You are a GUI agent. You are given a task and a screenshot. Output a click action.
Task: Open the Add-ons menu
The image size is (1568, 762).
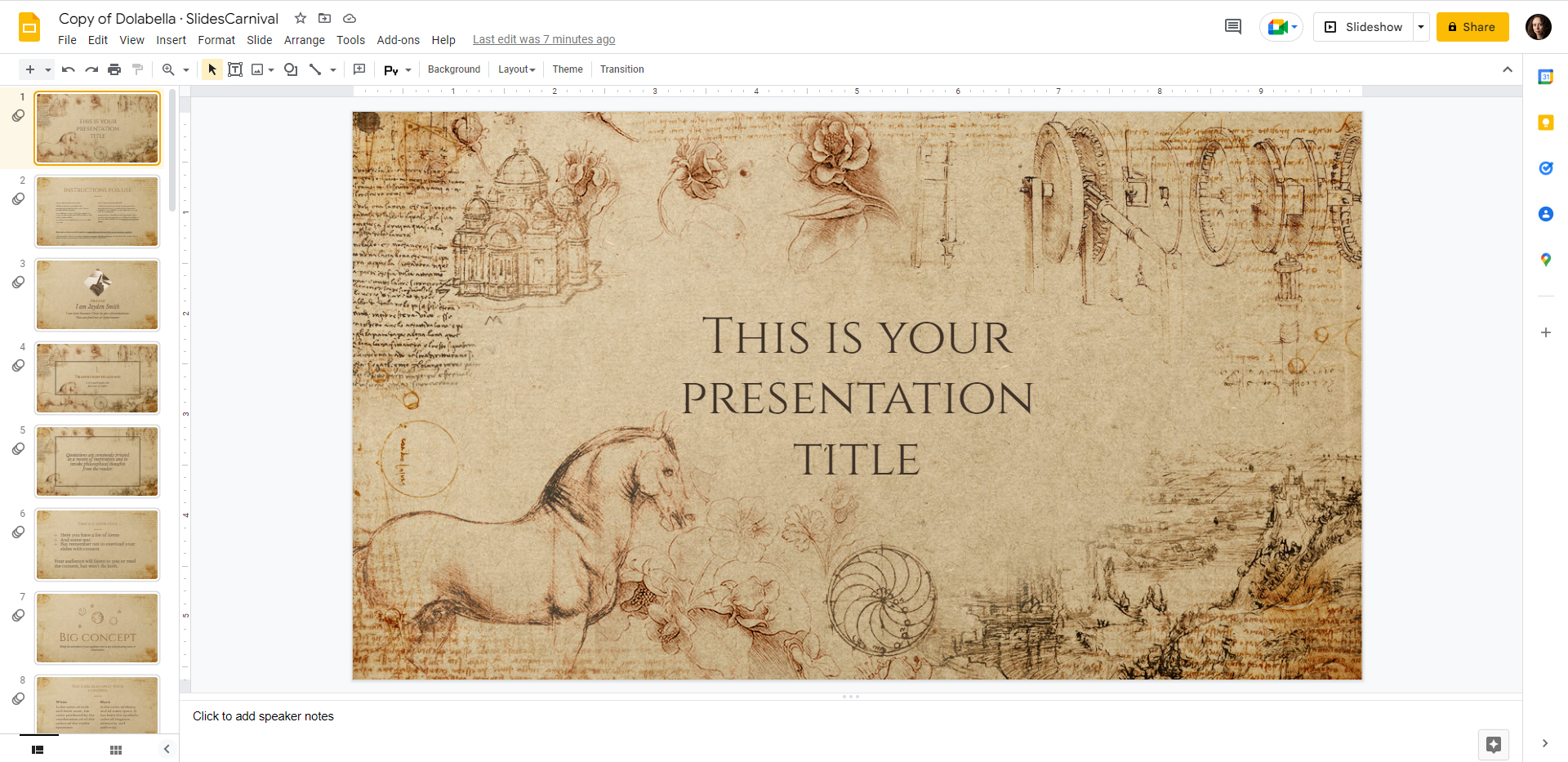(x=399, y=40)
